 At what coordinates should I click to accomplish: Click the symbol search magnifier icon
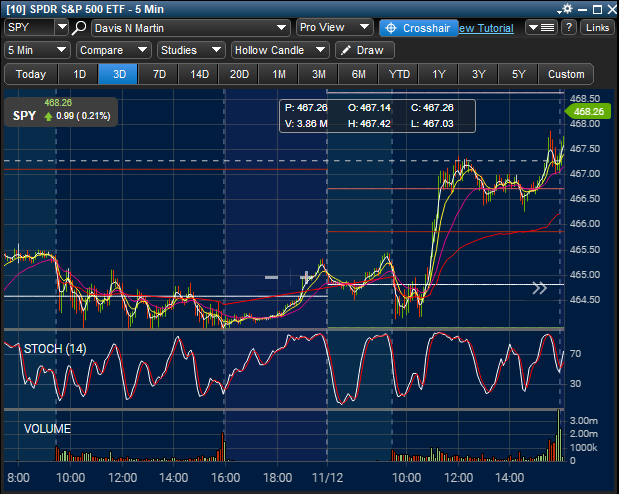(x=79, y=28)
